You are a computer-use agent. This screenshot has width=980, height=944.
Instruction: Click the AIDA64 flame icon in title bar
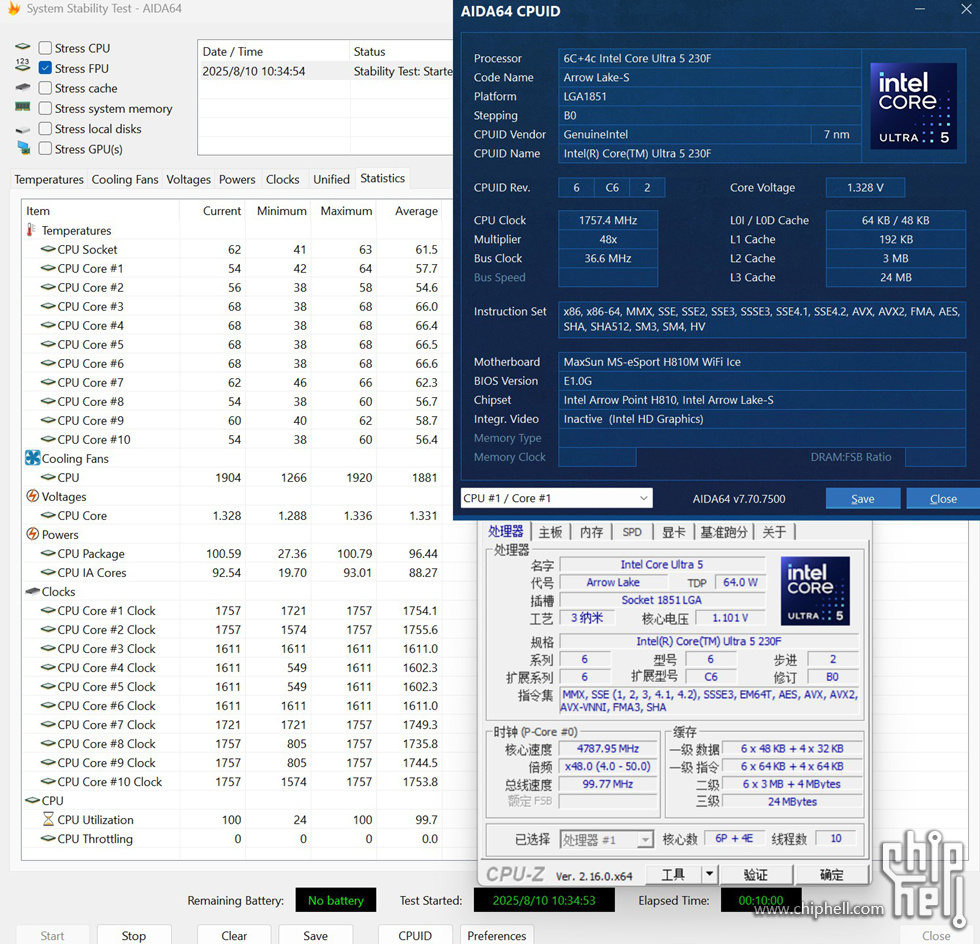(x=13, y=8)
